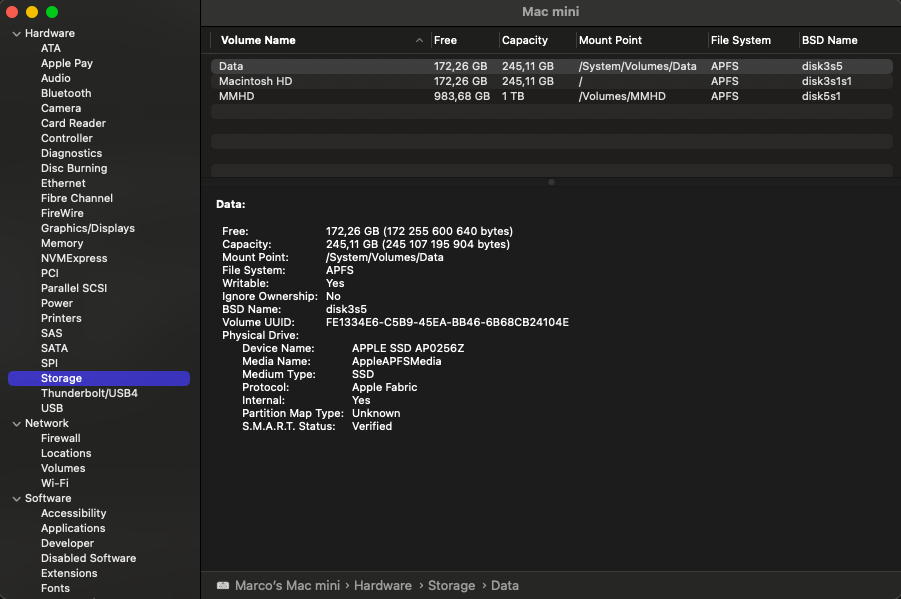Click the sort arrow in Volume Name header
The image size is (901, 599).
point(419,40)
